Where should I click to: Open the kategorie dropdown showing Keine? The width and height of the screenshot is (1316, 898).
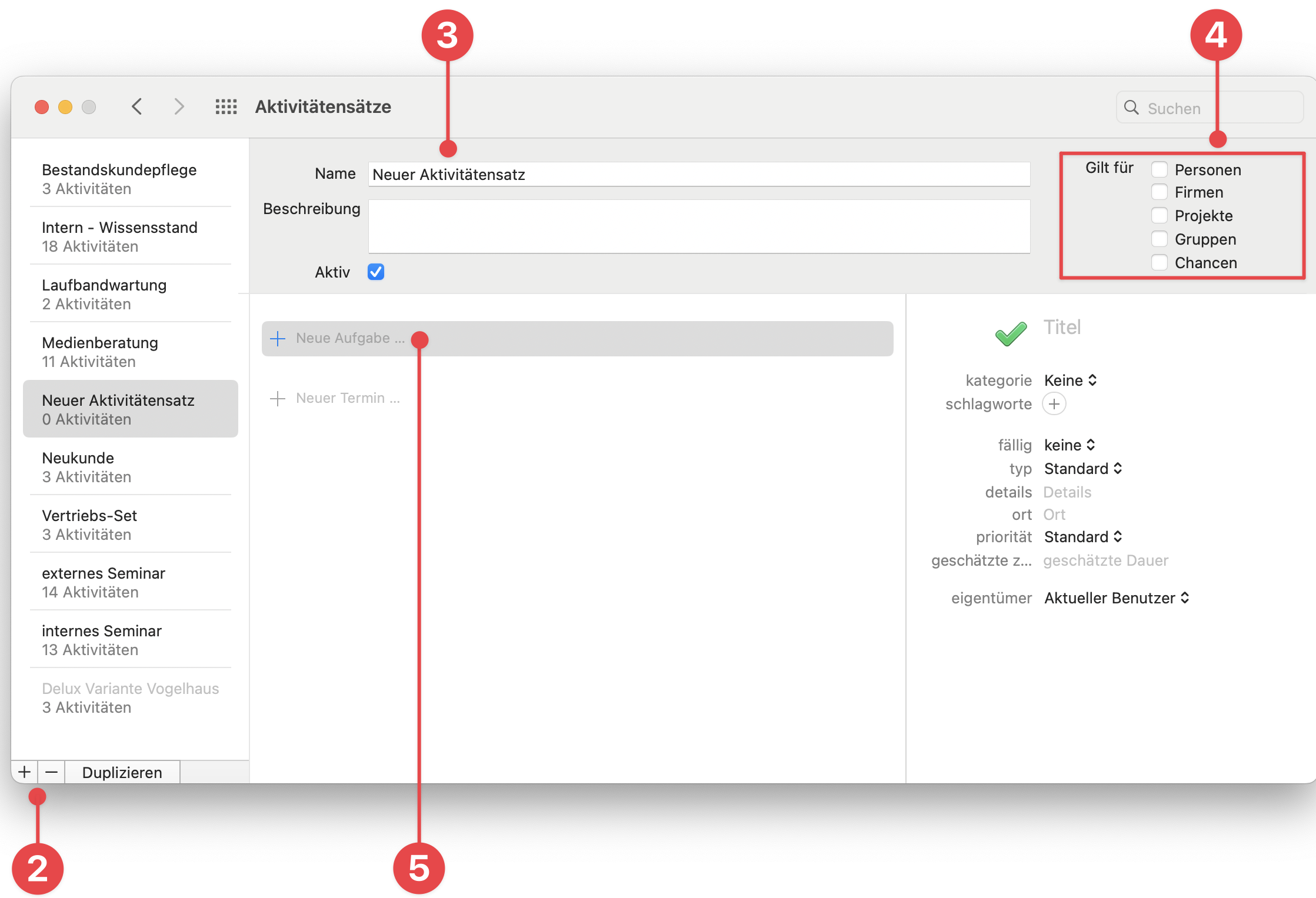pos(1070,380)
